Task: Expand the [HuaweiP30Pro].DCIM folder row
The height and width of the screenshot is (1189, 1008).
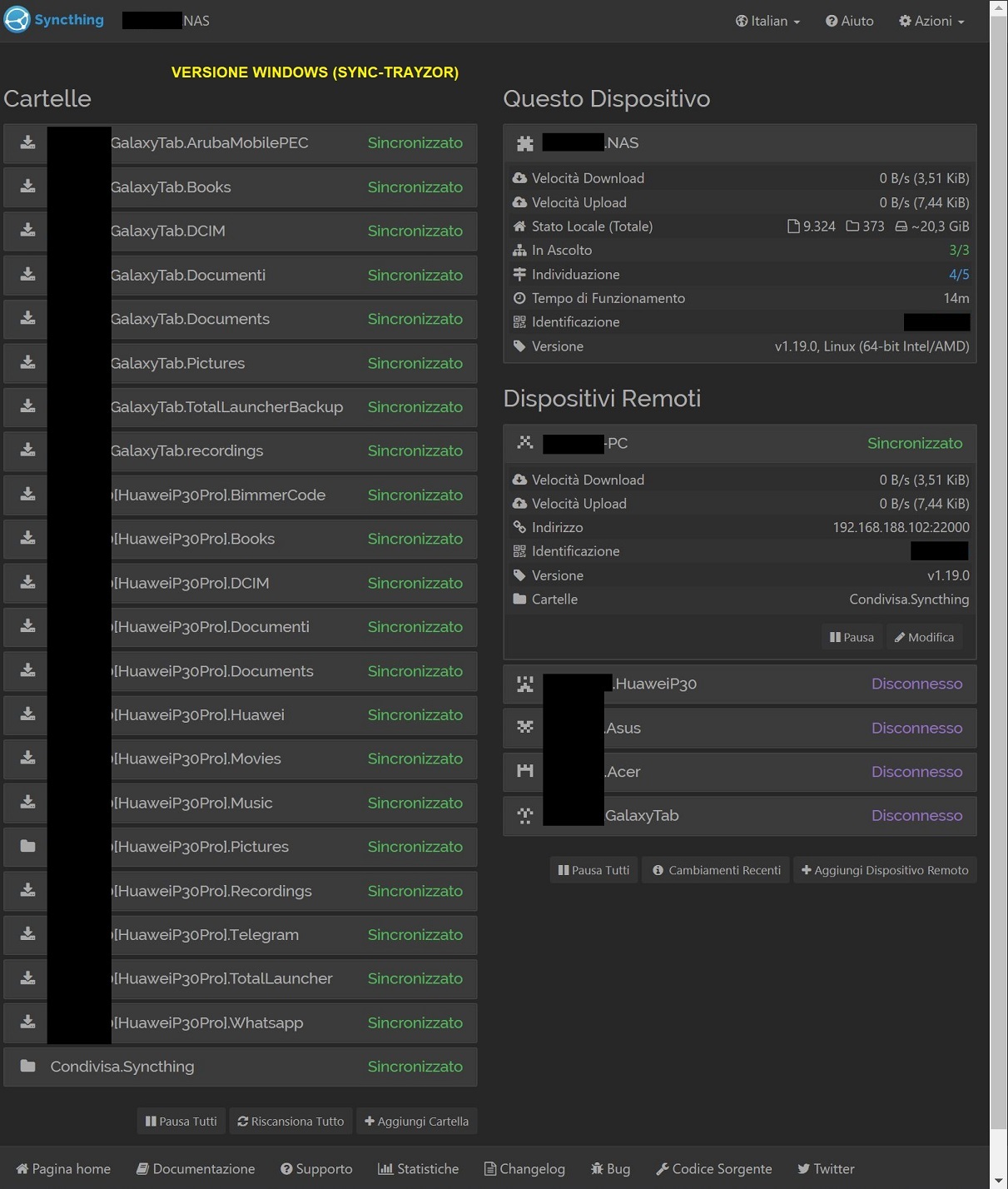Action: point(241,583)
